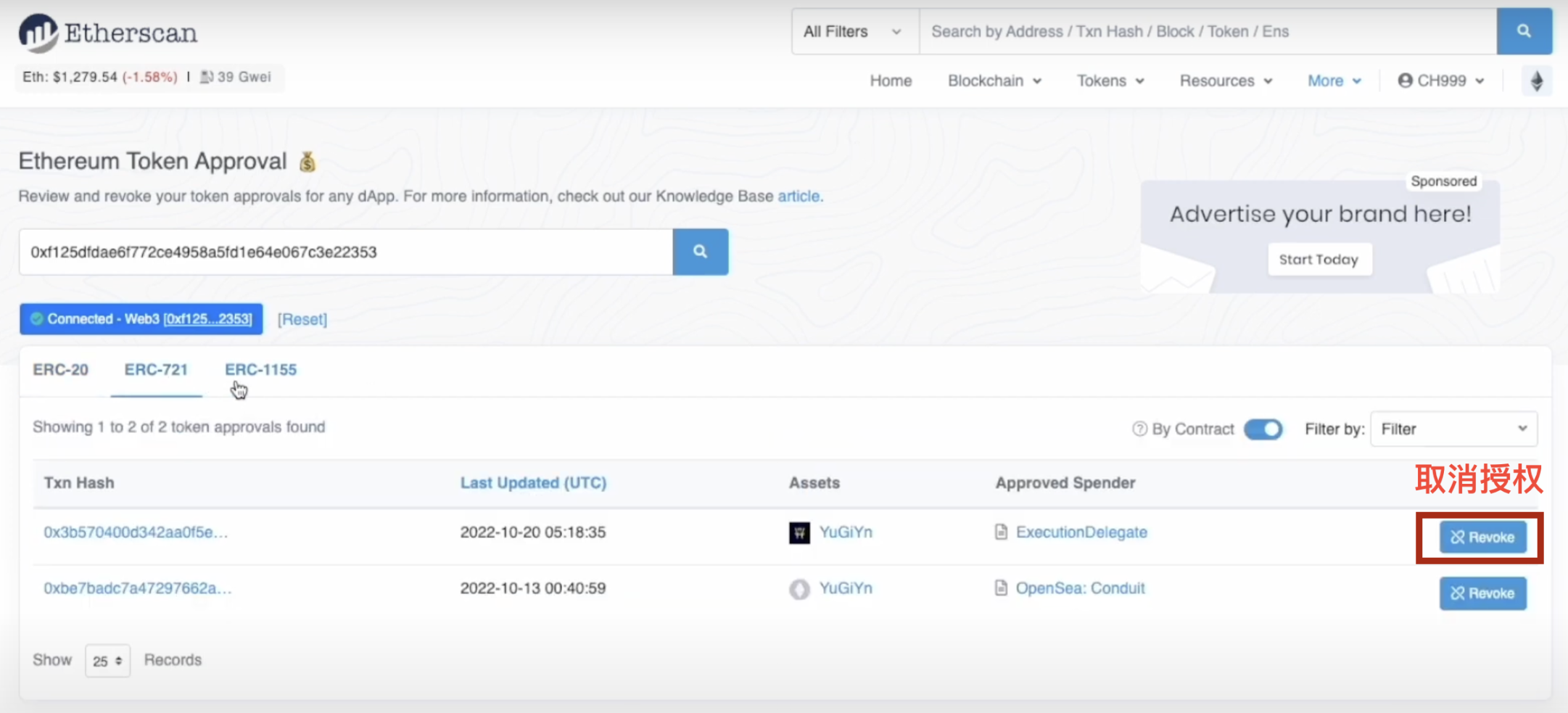The image size is (1568, 713).
Task: Revoke the ExecutionDelegate approval
Action: [x=1482, y=537]
